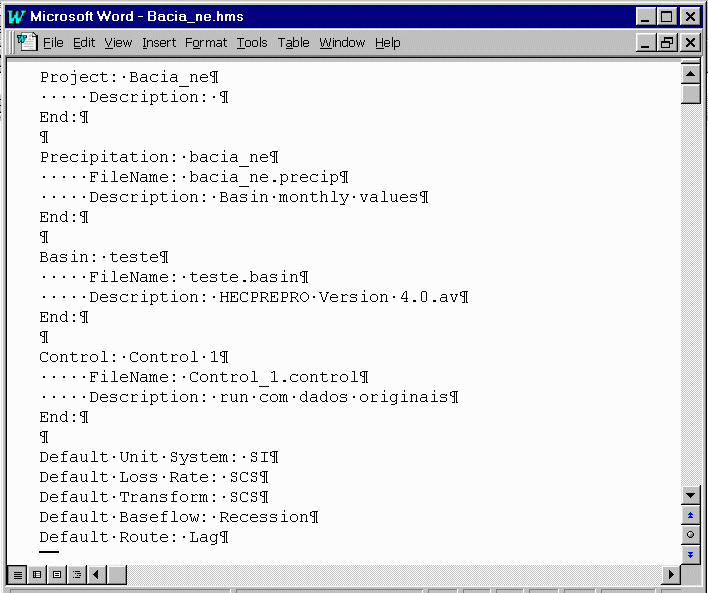Image resolution: width=708 pixels, height=593 pixels.
Task: Open the File menu
Action: point(53,42)
